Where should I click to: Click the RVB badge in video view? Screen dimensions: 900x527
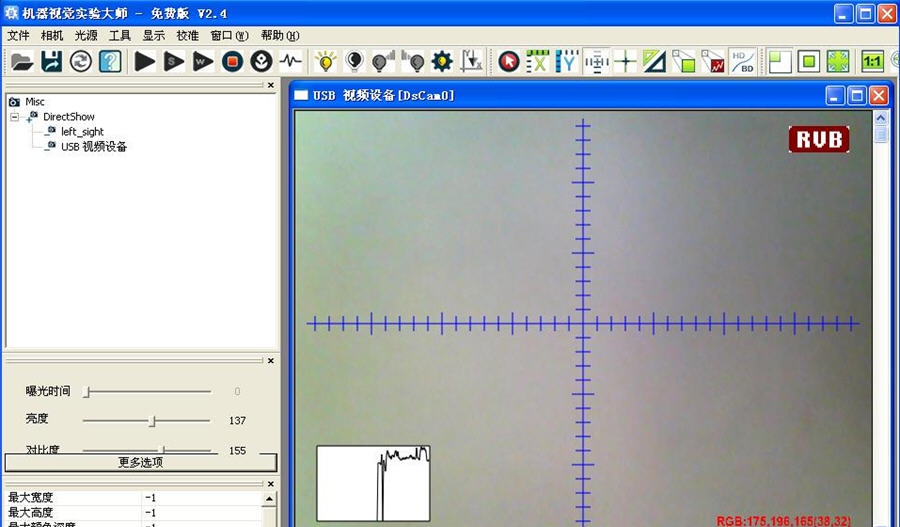818,139
